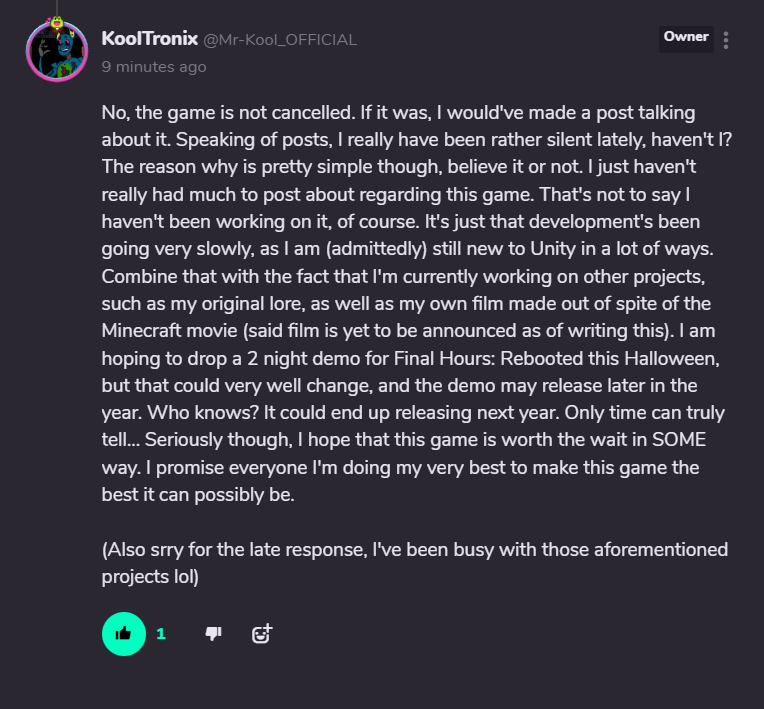Click KoolTronix's profile avatar
The height and width of the screenshot is (709, 764).
(58, 52)
